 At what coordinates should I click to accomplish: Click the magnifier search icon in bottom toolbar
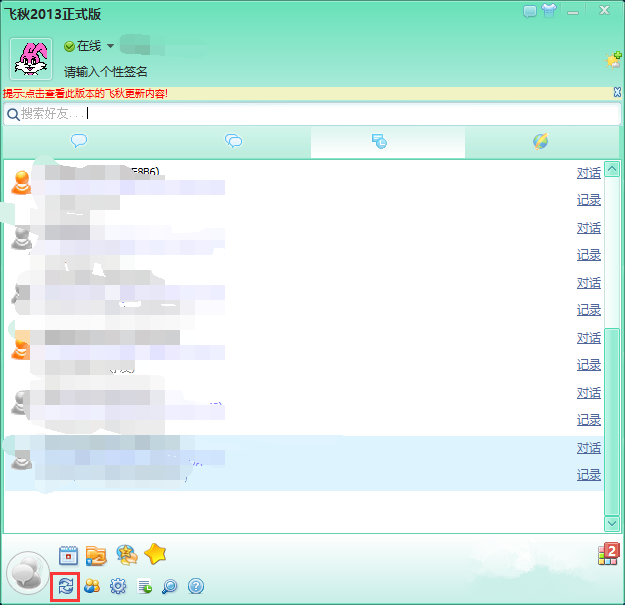coord(170,586)
